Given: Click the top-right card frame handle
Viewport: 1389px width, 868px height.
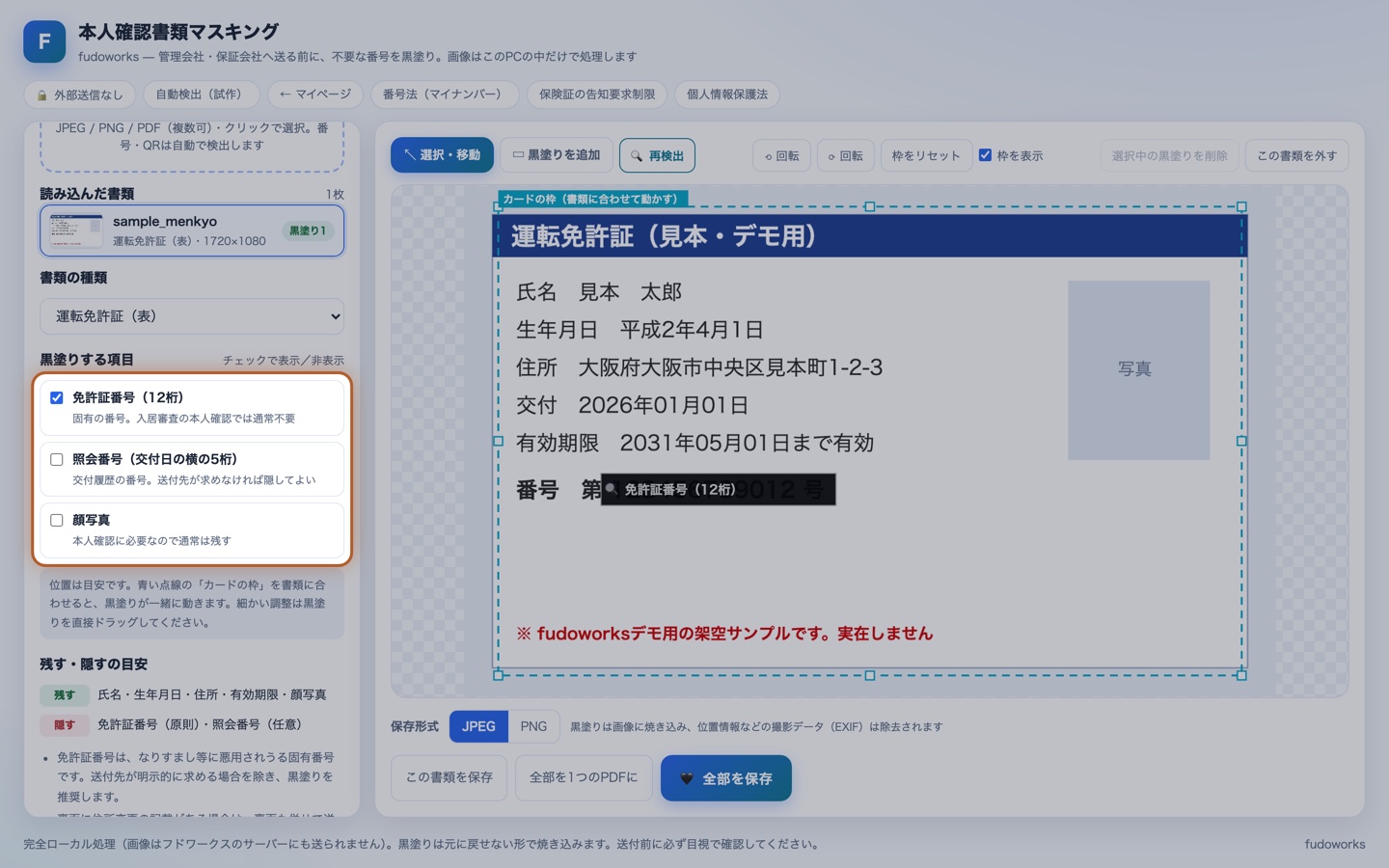Looking at the screenshot, I should click(1241, 206).
